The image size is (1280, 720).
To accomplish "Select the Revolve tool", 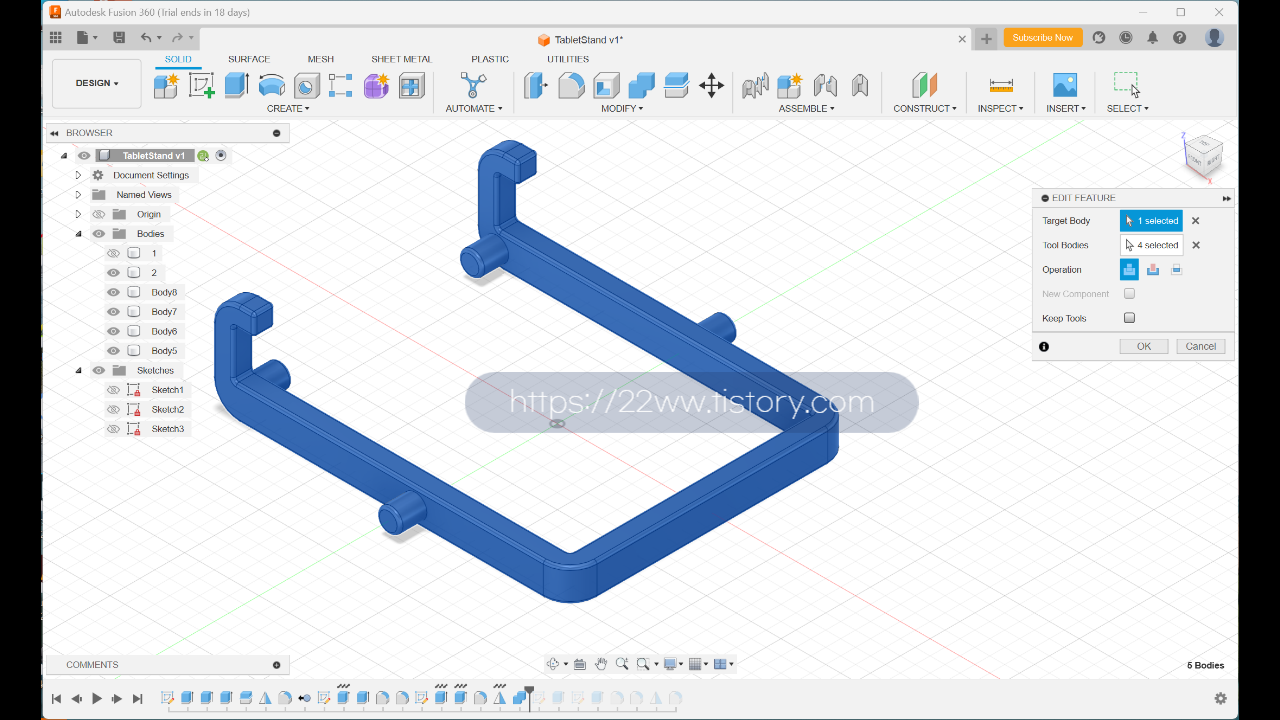I will tap(271, 86).
